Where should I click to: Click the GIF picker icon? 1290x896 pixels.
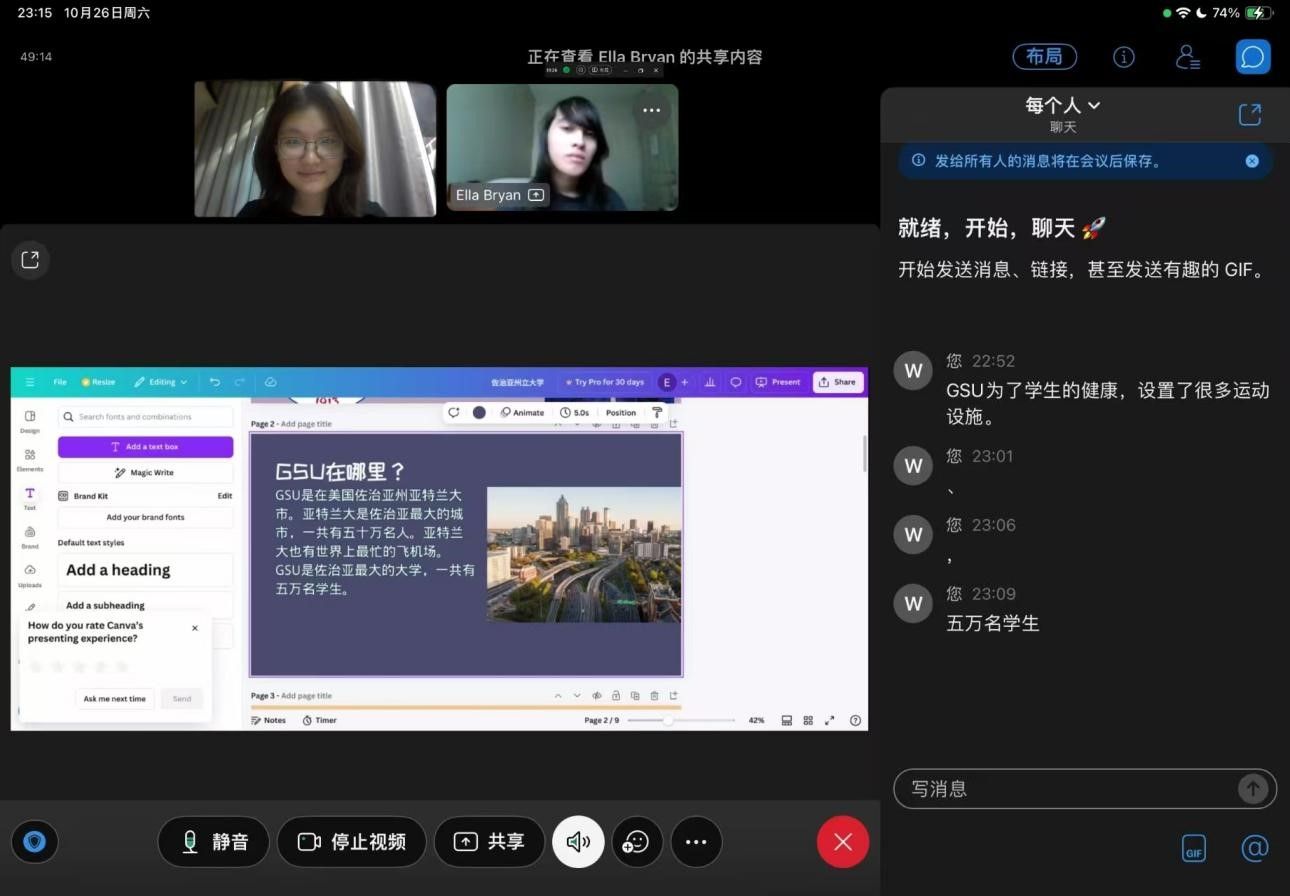point(1193,849)
